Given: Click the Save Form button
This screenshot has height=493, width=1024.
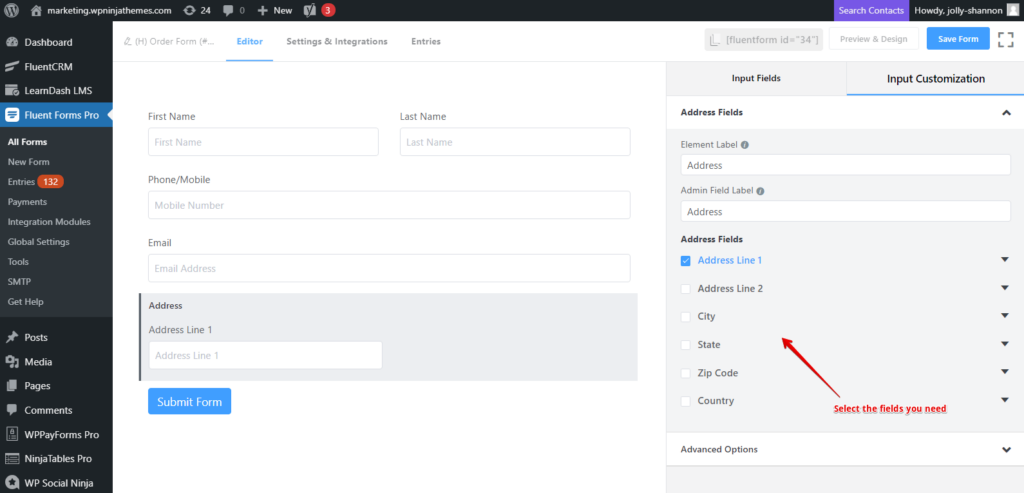Looking at the screenshot, I should click(958, 39).
